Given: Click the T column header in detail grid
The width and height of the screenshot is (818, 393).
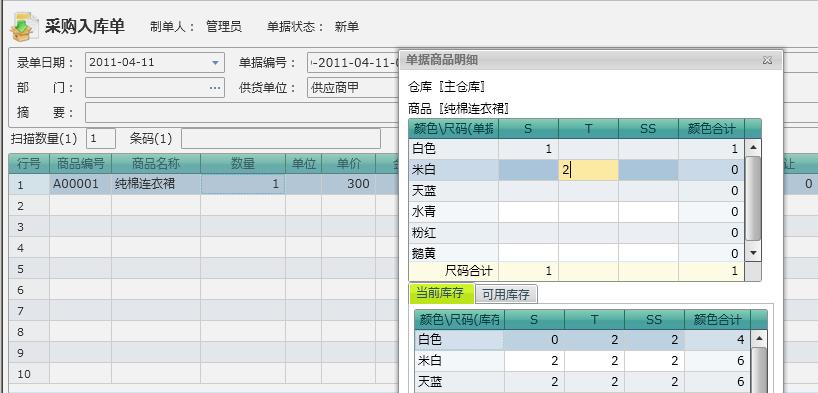Looking at the screenshot, I should click(x=588, y=128).
